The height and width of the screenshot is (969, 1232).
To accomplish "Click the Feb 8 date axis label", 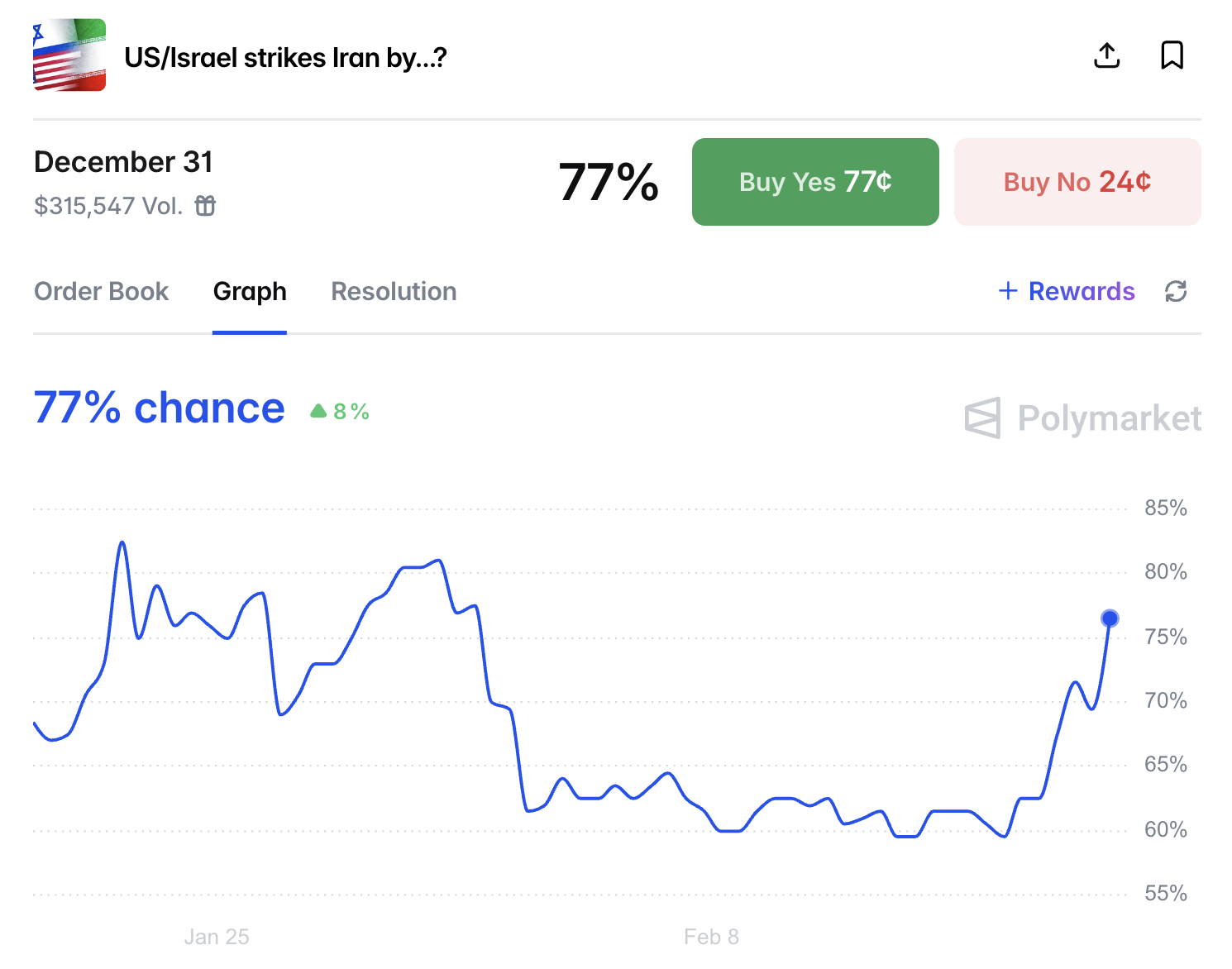I will pos(711,937).
